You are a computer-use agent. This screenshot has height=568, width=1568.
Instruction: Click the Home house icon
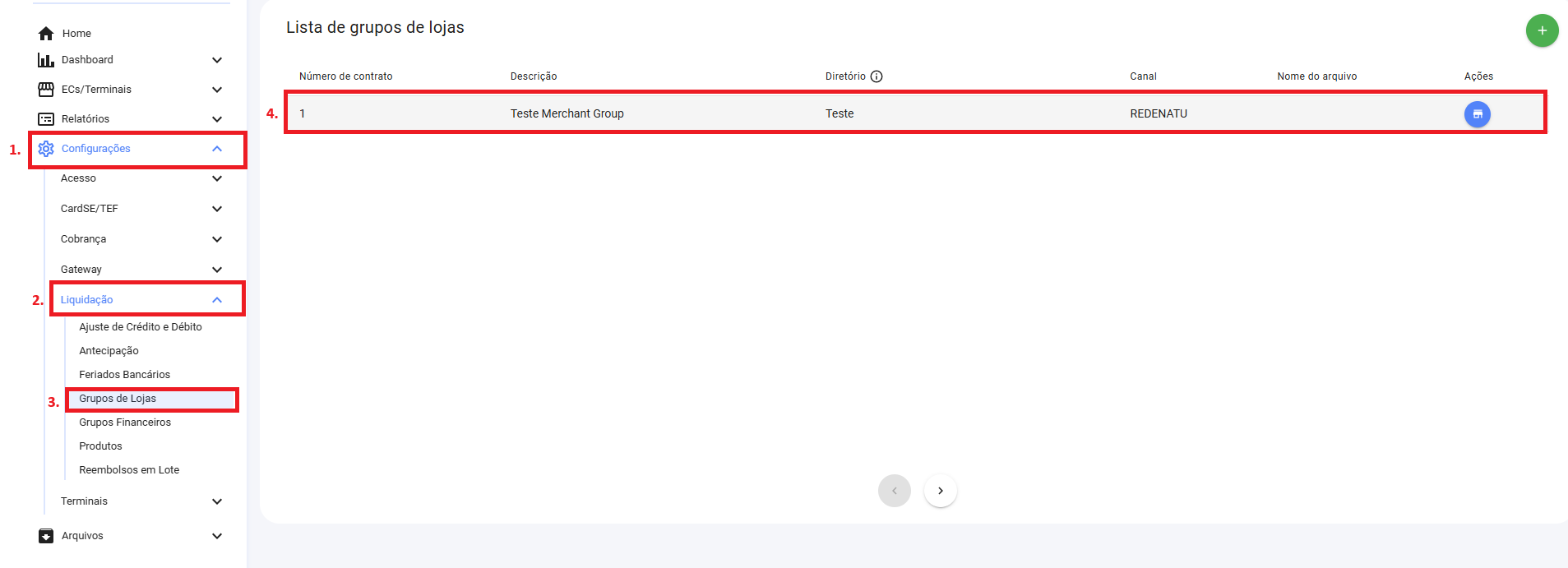point(46,34)
